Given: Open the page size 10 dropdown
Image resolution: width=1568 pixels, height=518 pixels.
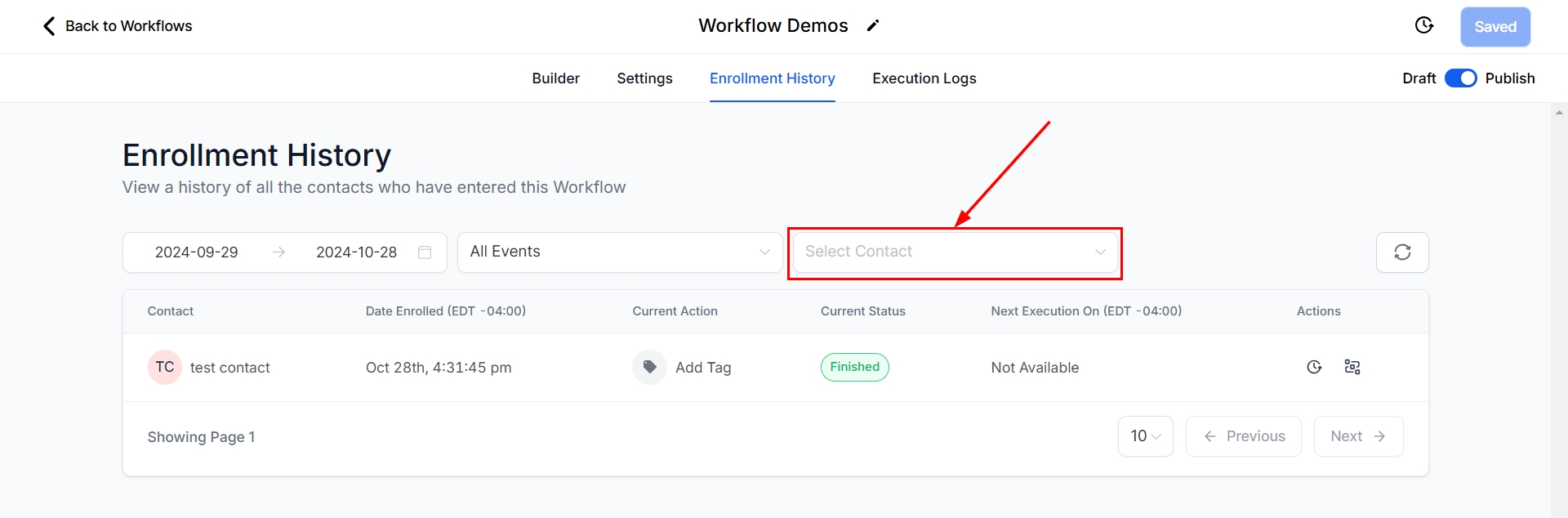Looking at the screenshot, I should tap(1145, 436).
